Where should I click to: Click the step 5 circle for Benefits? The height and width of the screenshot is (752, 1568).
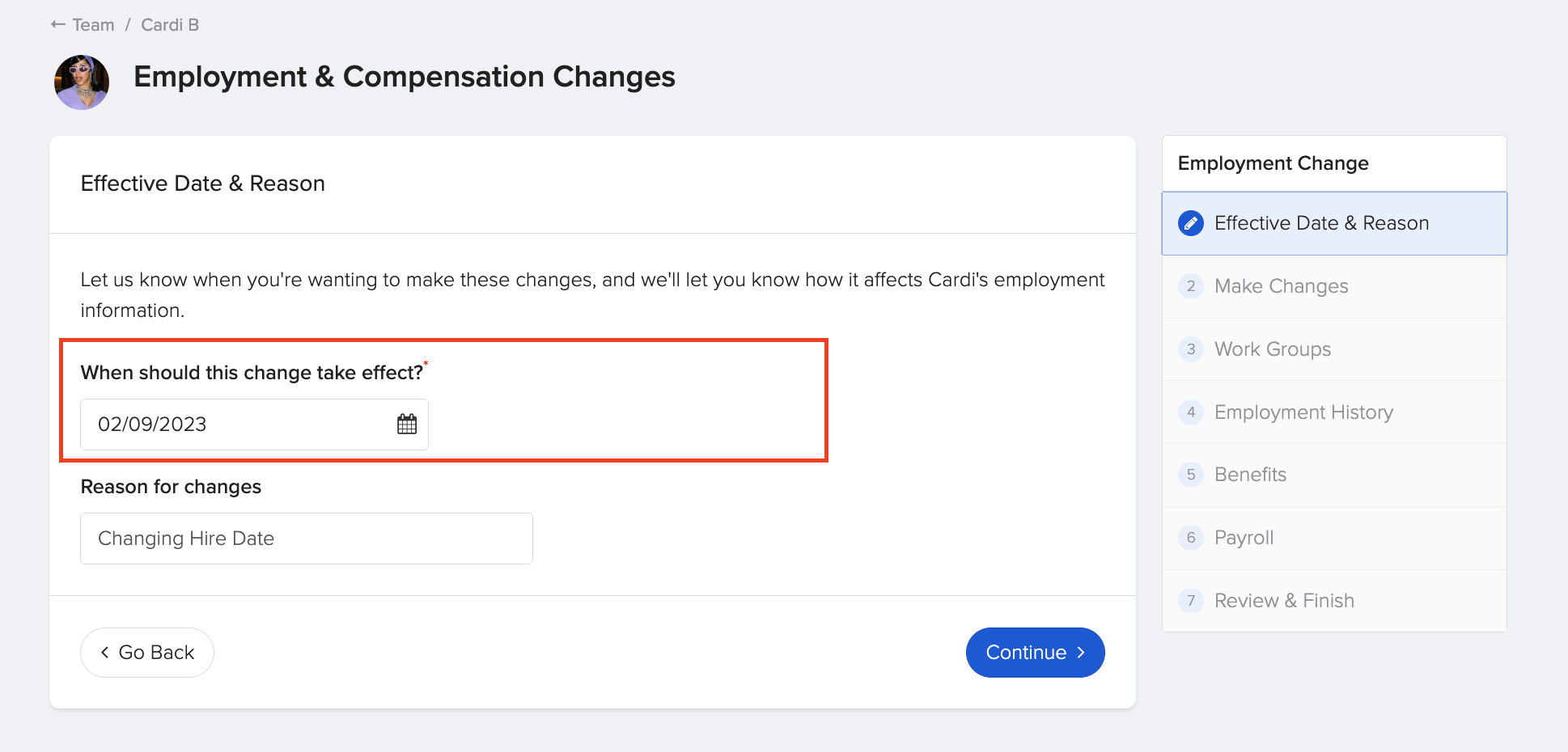click(1191, 475)
